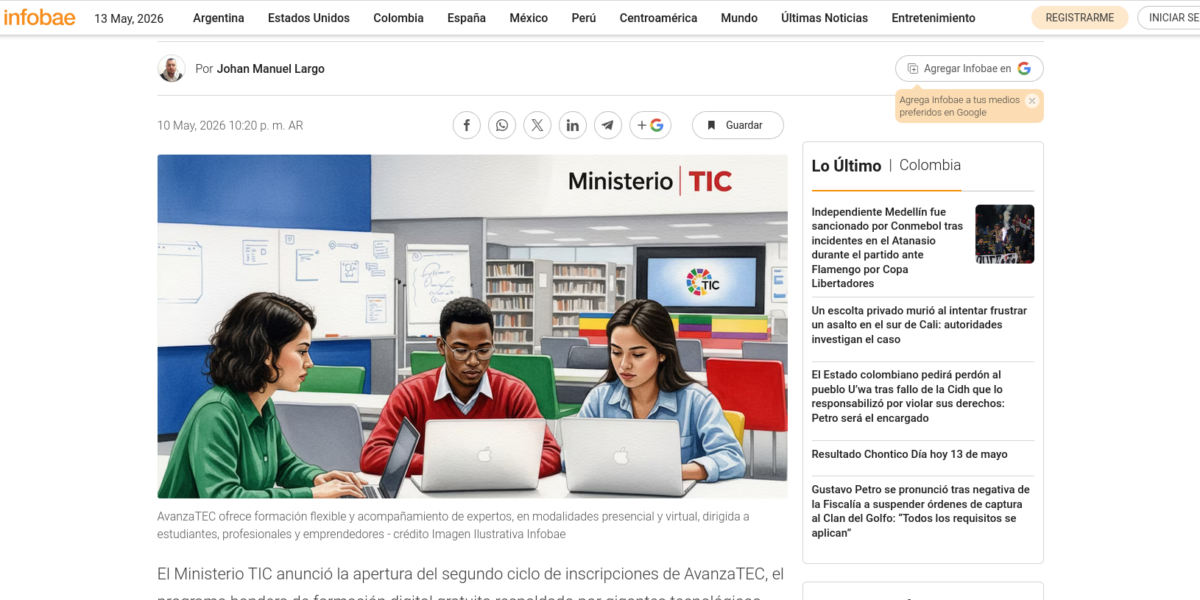Click the AvanzaTEC image caption text
The height and width of the screenshot is (600, 1200).
[x=453, y=525]
